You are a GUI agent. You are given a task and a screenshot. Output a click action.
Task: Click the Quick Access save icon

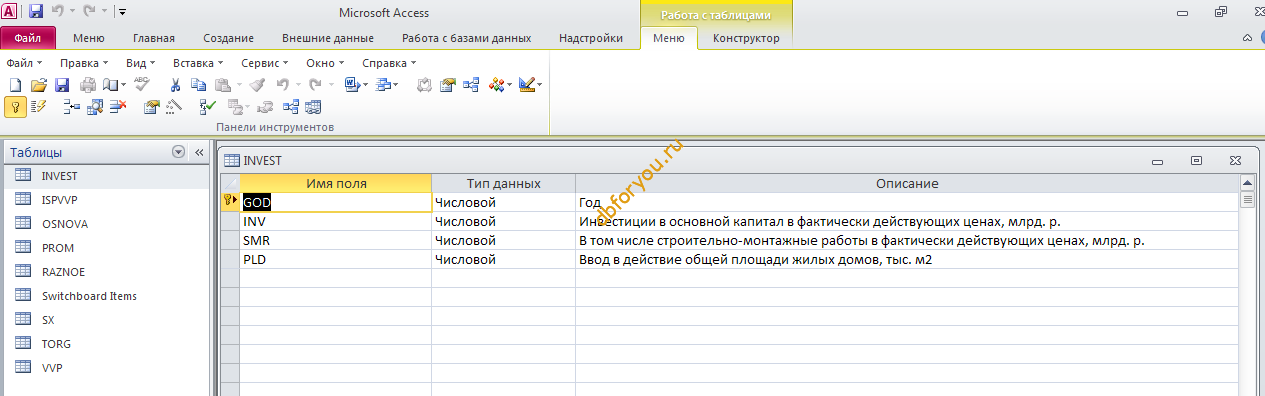click(36, 12)
